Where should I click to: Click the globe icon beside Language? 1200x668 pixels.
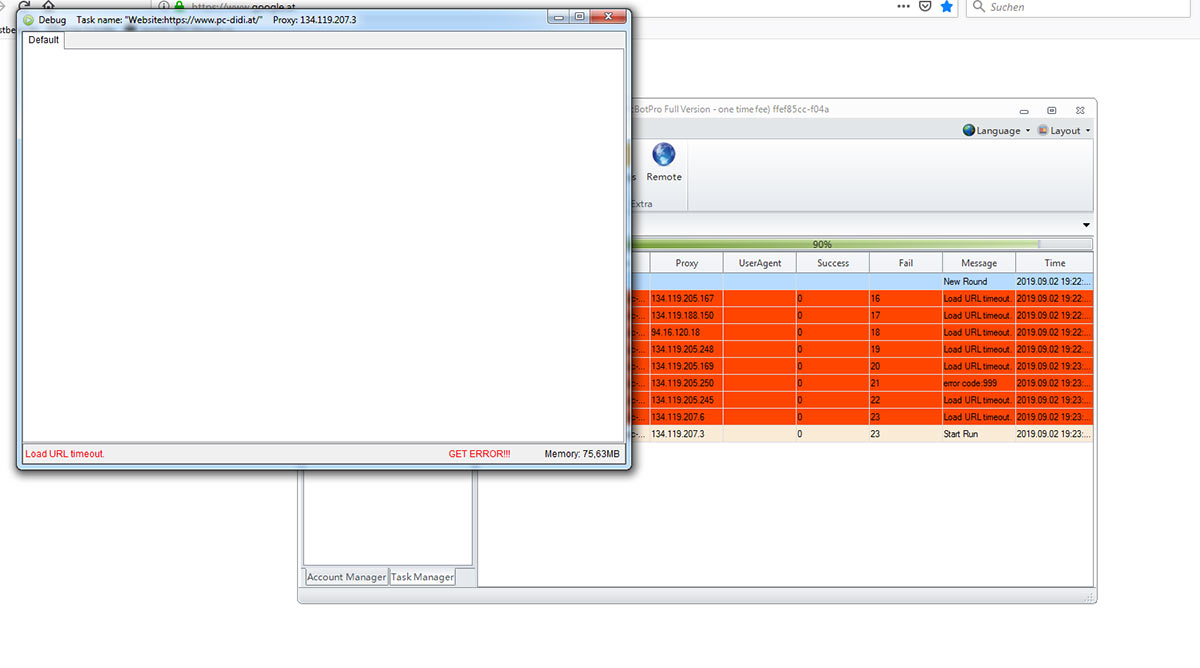pos(969,131)
